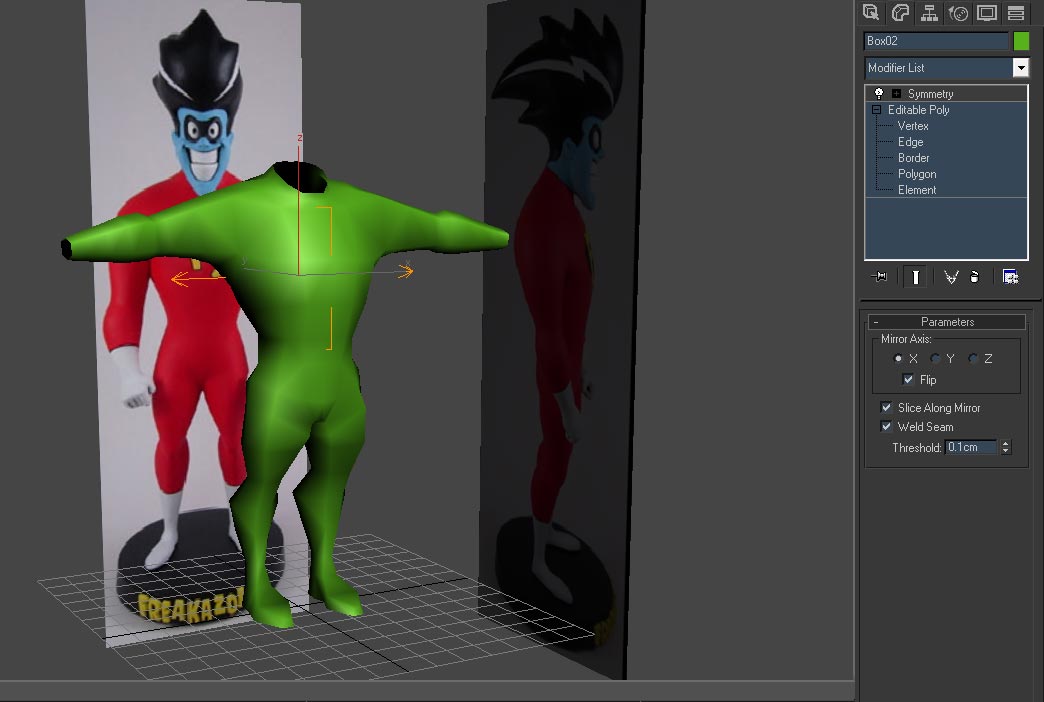Screen dimensions: 1044x702
Task: Decrease Threshold with spinner down arrow
Action: 1005,451
